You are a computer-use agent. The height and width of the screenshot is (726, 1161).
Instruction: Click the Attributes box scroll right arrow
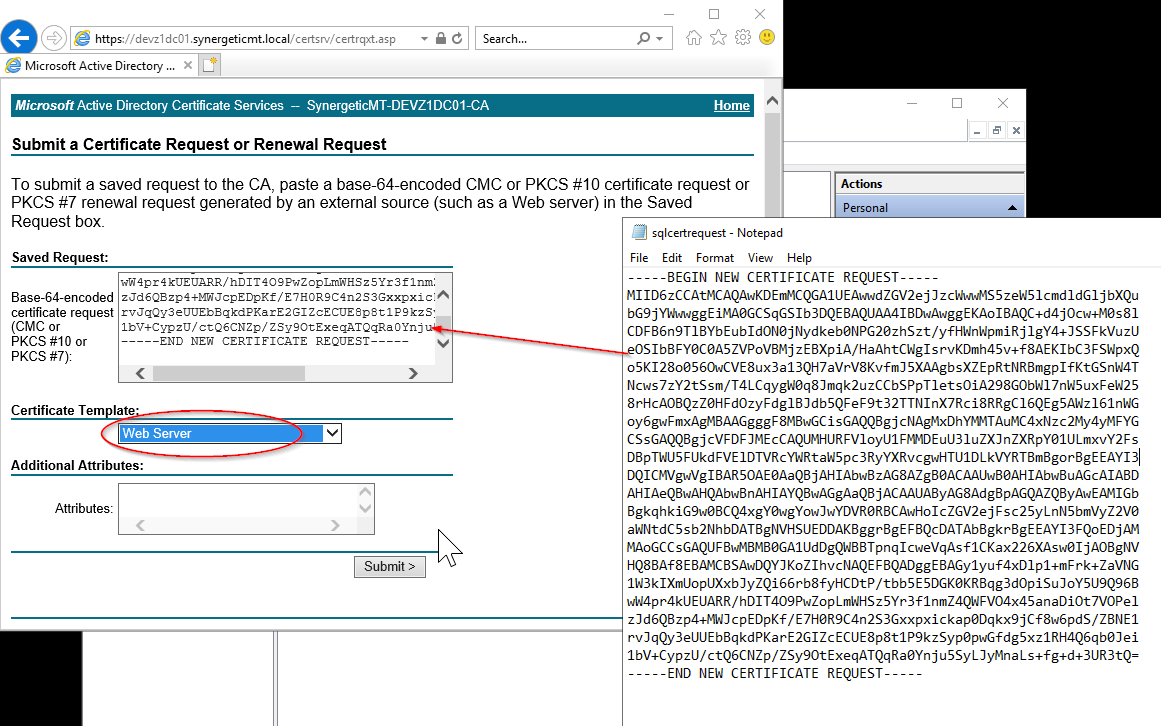click(x=335, y=525)
